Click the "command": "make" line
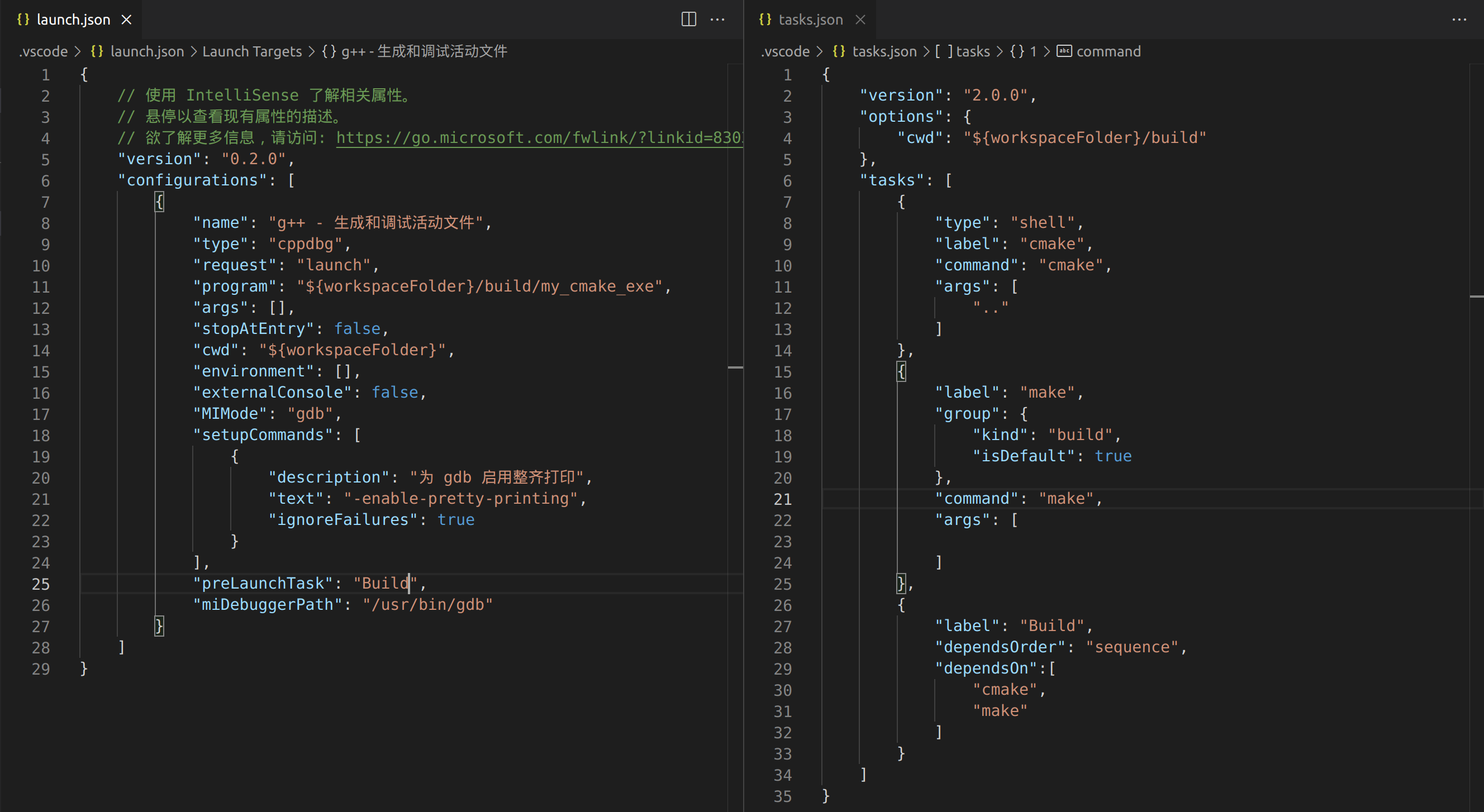The height and width of the screenshot is (812, 1484). point(1019,499)
